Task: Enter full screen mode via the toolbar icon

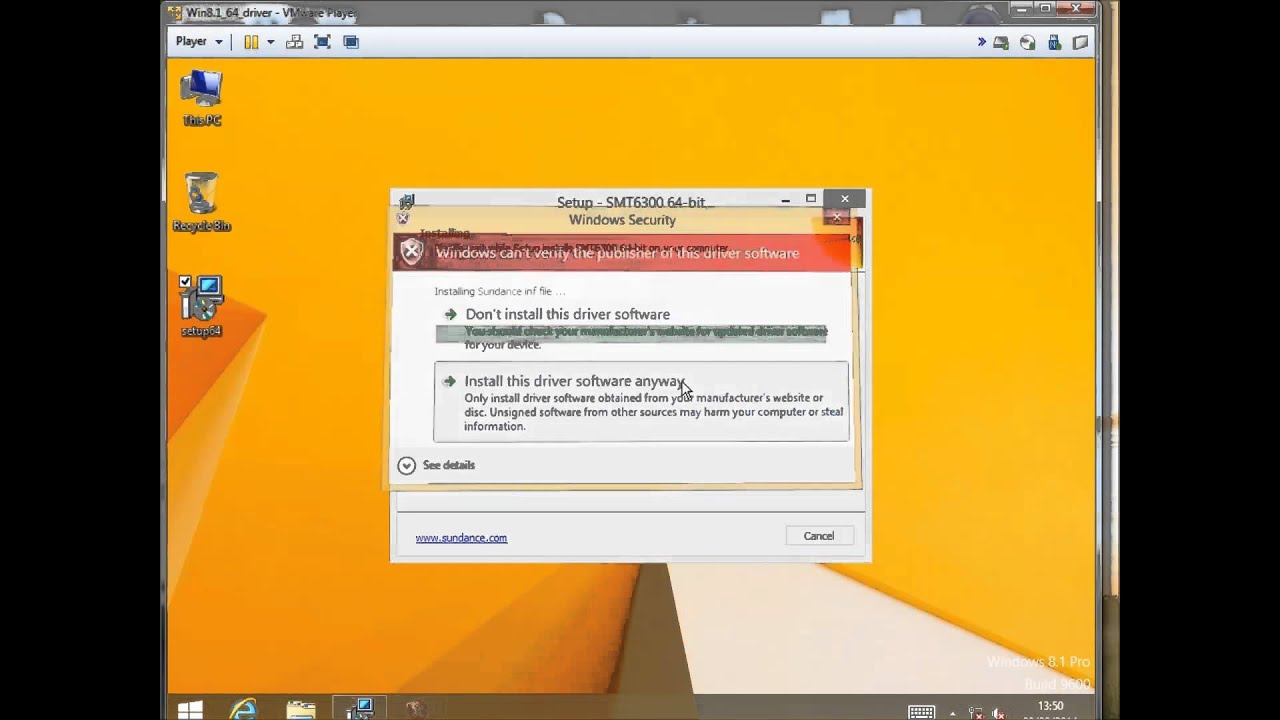Action: pos(322,41)
